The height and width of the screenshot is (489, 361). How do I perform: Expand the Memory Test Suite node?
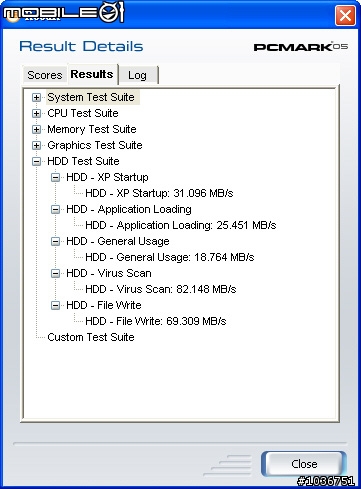click(x=36, y=129)
